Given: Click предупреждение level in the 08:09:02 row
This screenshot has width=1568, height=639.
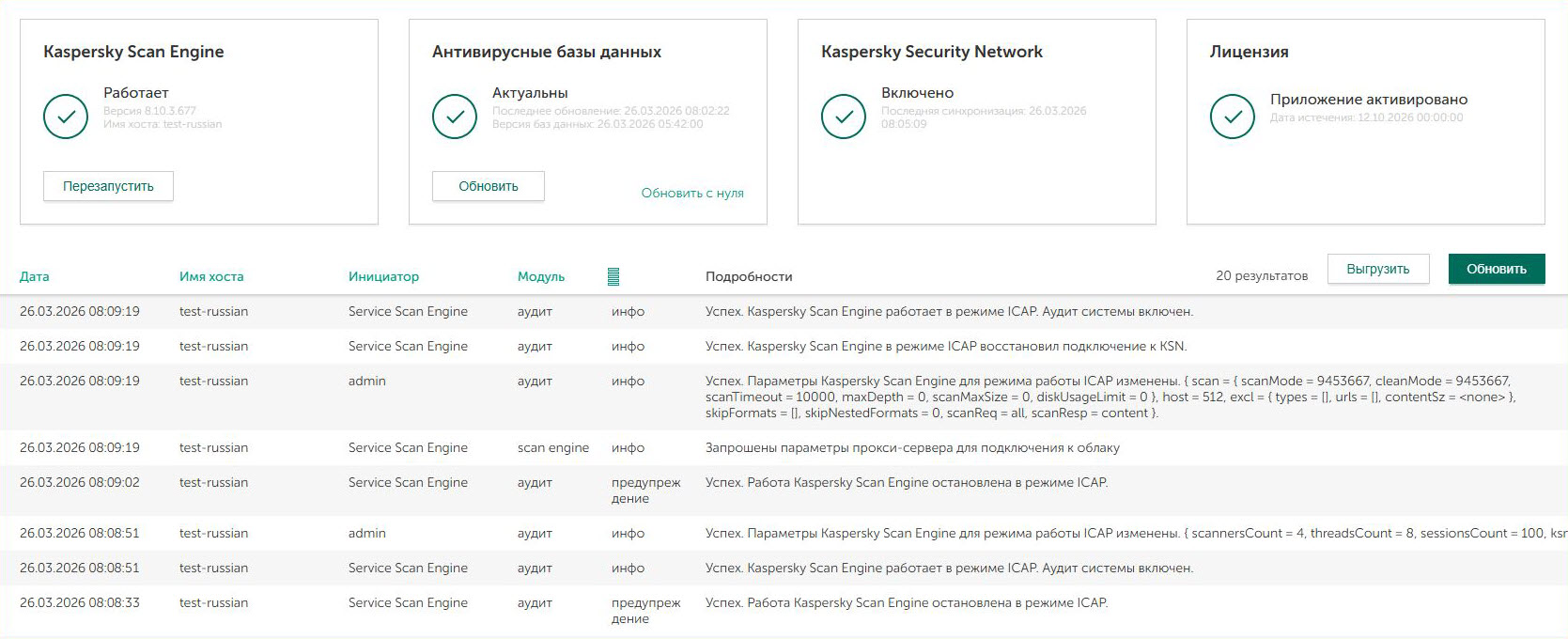Looking at the screenshot, I should (646, 491).
